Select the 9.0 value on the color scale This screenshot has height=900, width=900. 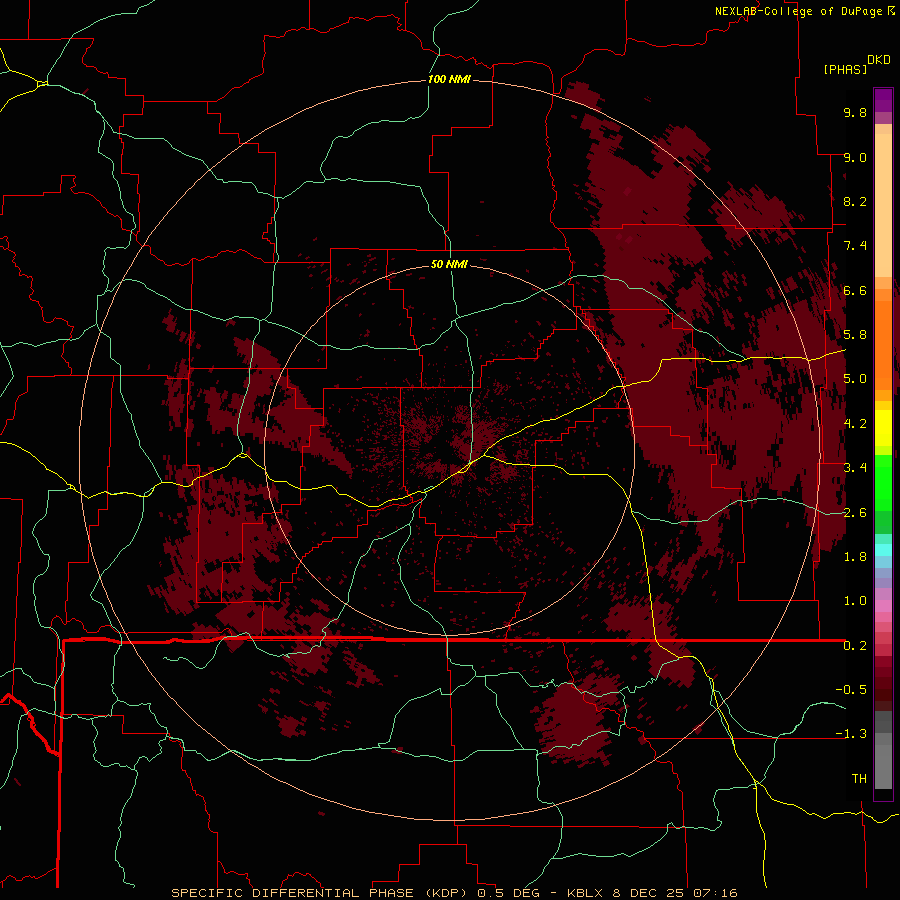tap(855, 157)
